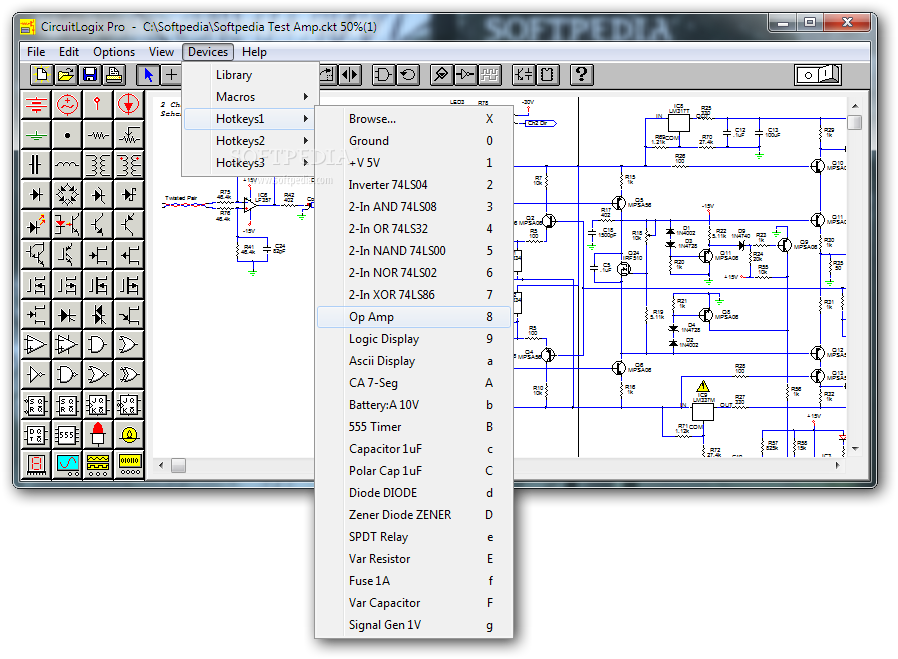Pick the LED component with red arrows
Screen dimensions: 898x659
(x=36, y=224)
